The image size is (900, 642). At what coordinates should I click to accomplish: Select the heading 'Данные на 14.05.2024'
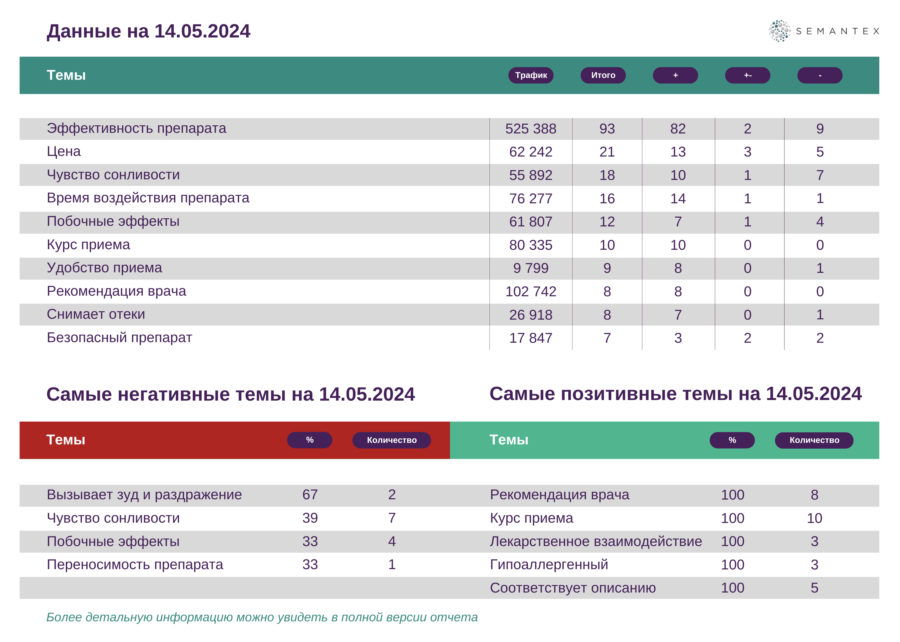(x=148, y=31)
